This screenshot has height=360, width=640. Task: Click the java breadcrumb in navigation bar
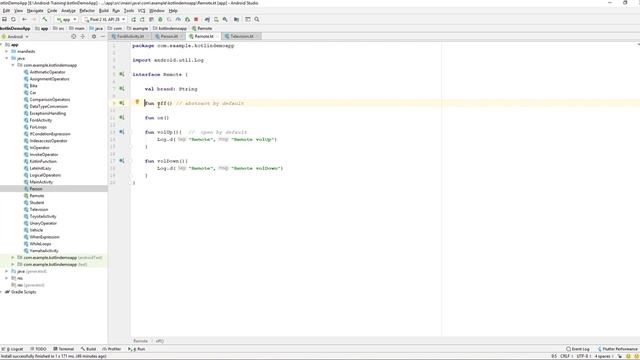pos(96,29)
